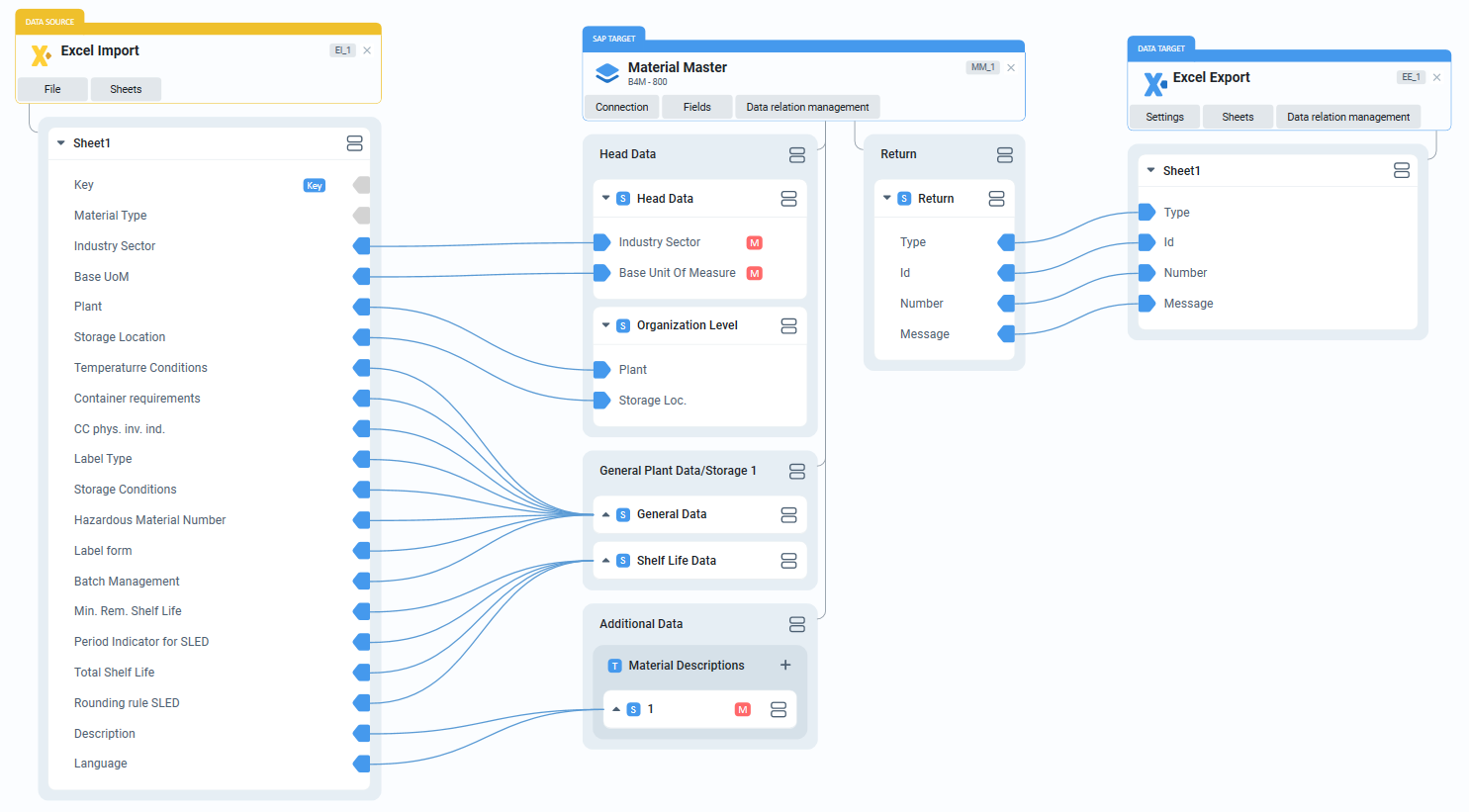Open the Sheet1 layout icon in Excel Import
The width and height of the screenshot is (1469, 812).
[354, 143]
